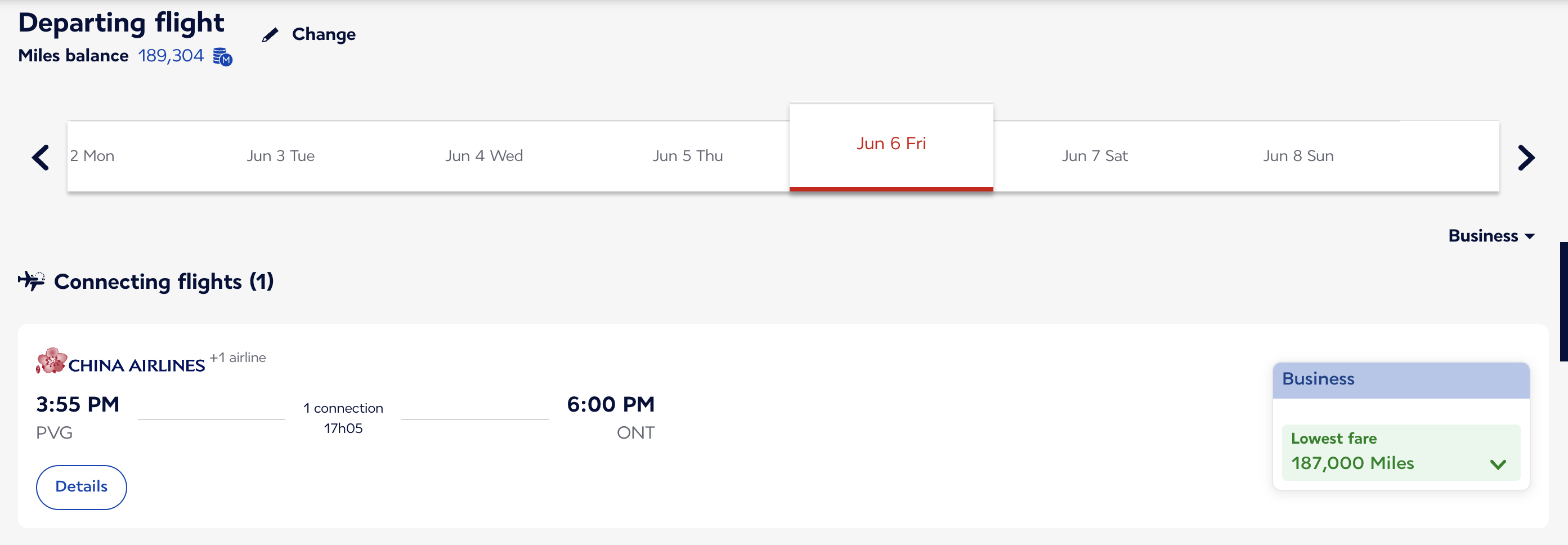This screenshot has height=545, width=1568.
Task: Open flight Details button
Action: pos(81,486)
